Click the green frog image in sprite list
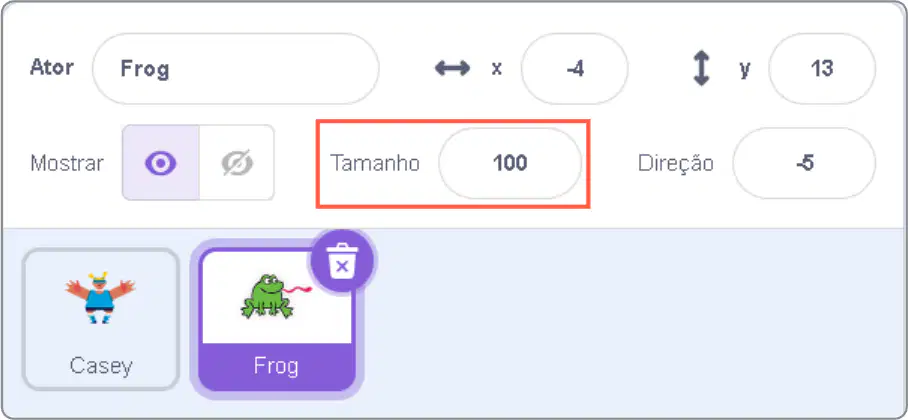This screenshot has height=420, width=908. click(x=276, y=297)
